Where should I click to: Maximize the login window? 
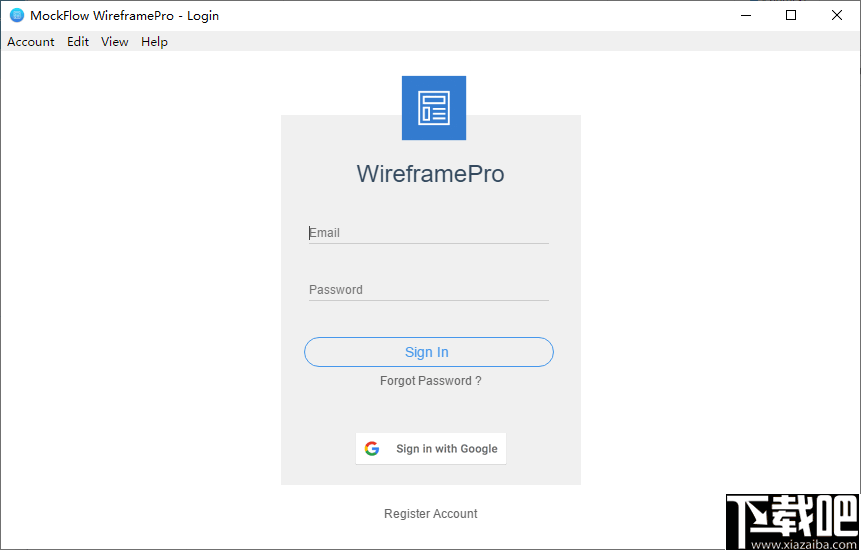point(791,15)
